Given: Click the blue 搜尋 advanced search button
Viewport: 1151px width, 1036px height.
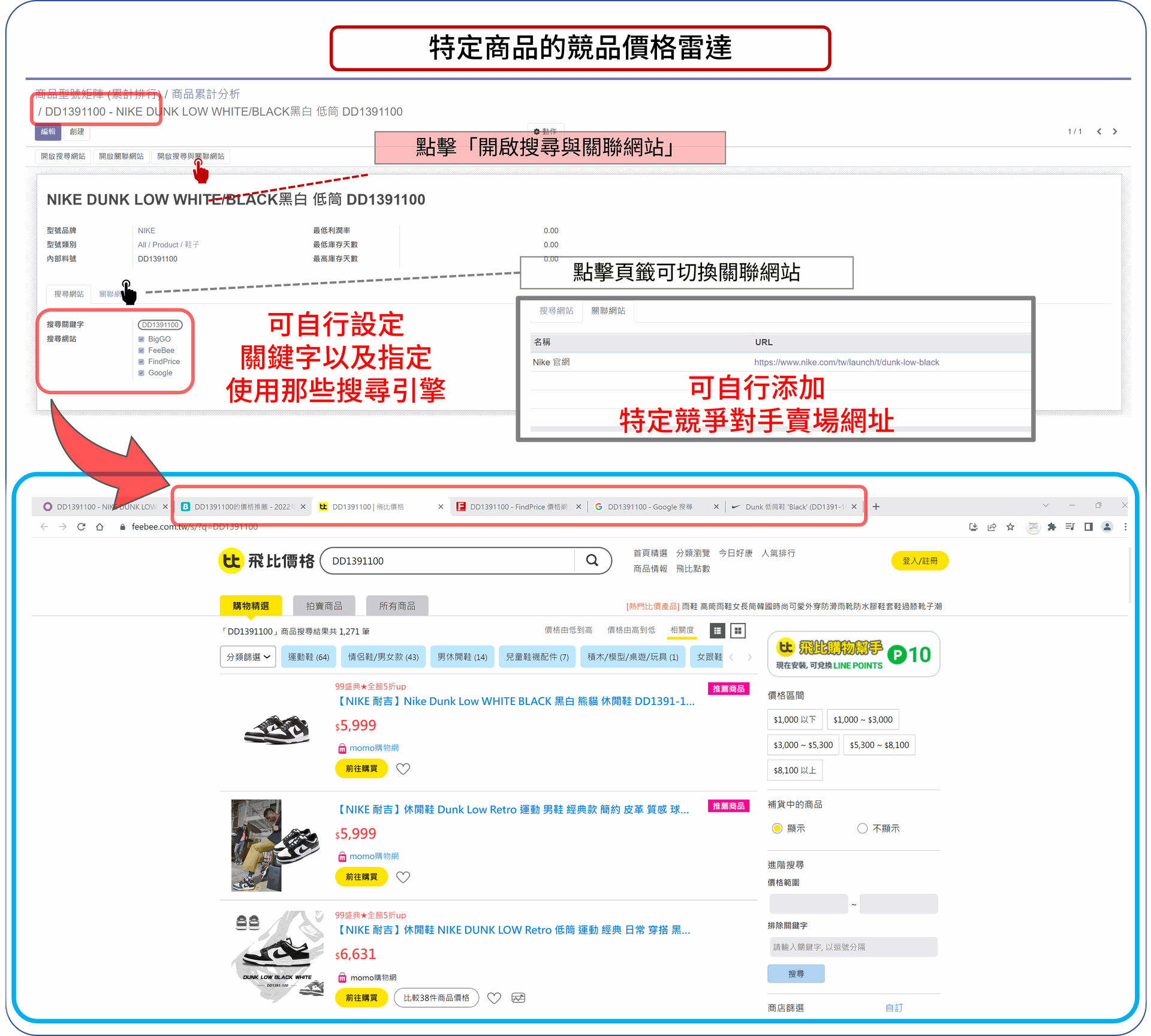Looking at the screenshot, I should point(796,974).
